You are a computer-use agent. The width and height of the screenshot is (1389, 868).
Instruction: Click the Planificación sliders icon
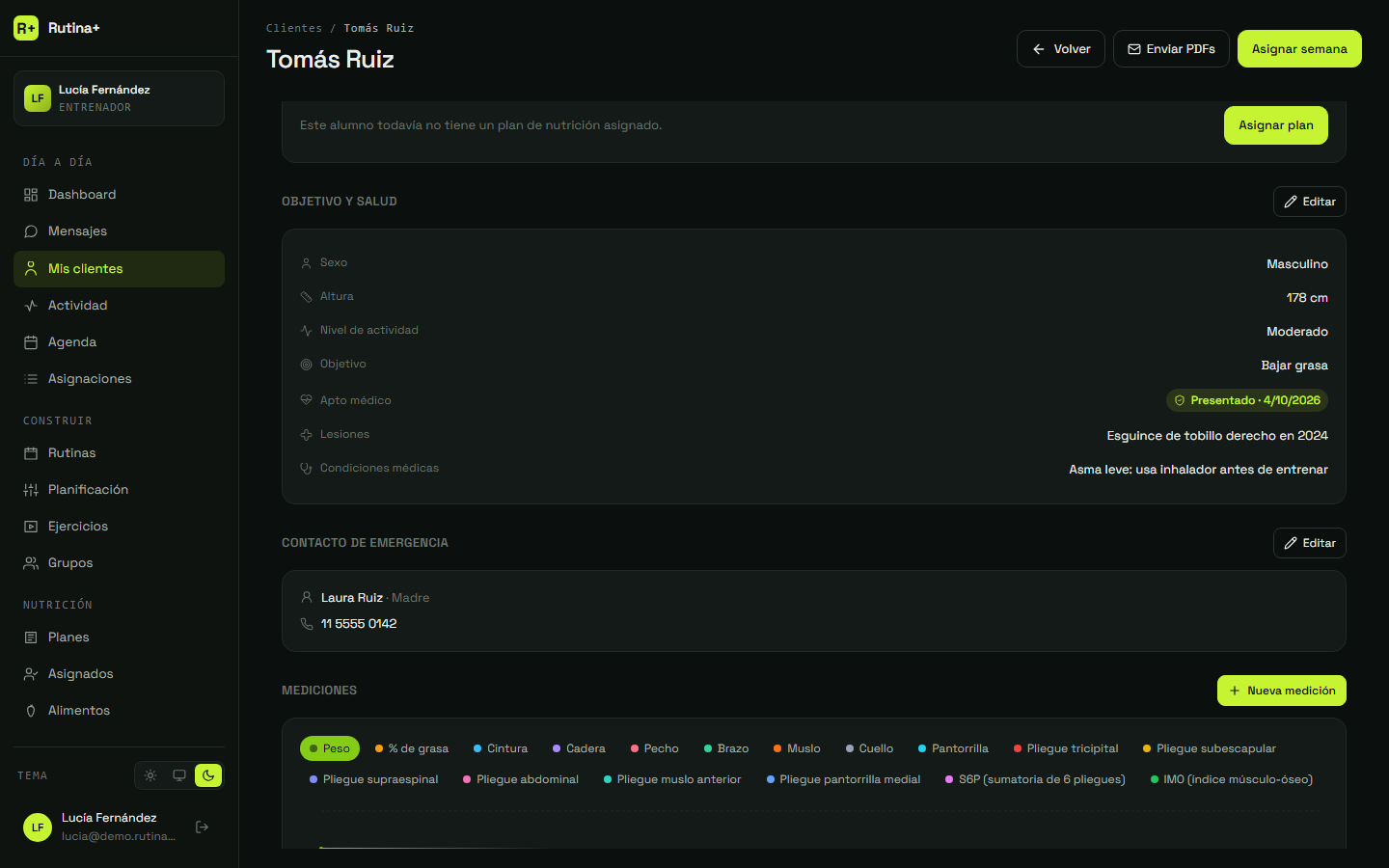[x=31, y=490]
